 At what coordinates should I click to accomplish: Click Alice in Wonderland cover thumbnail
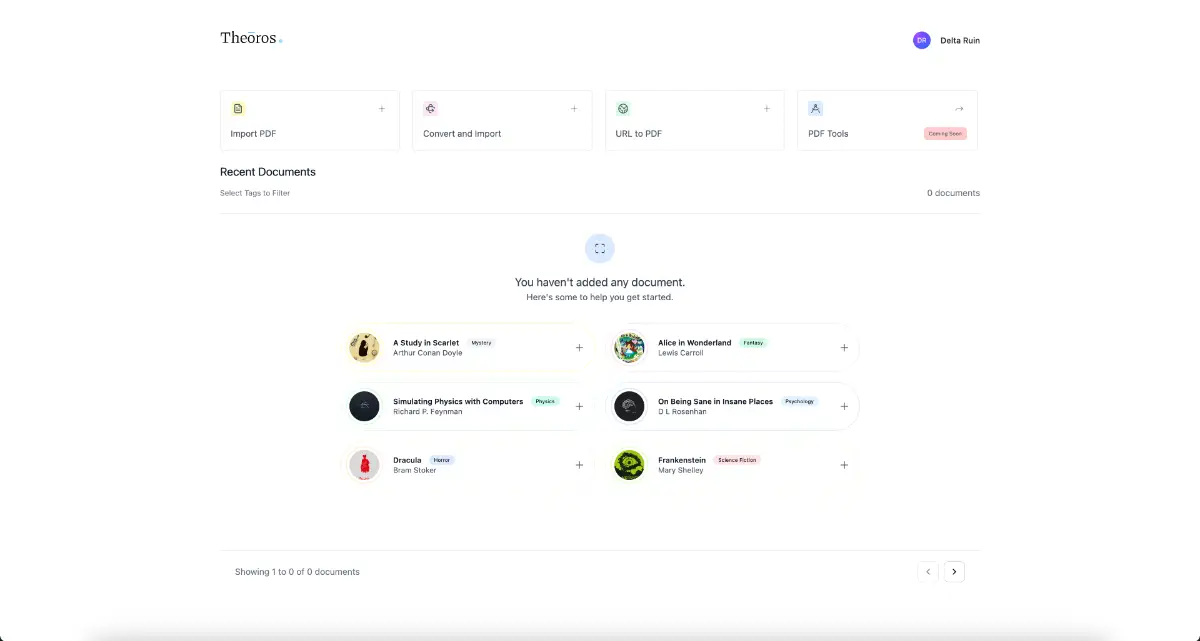[629, 347]
